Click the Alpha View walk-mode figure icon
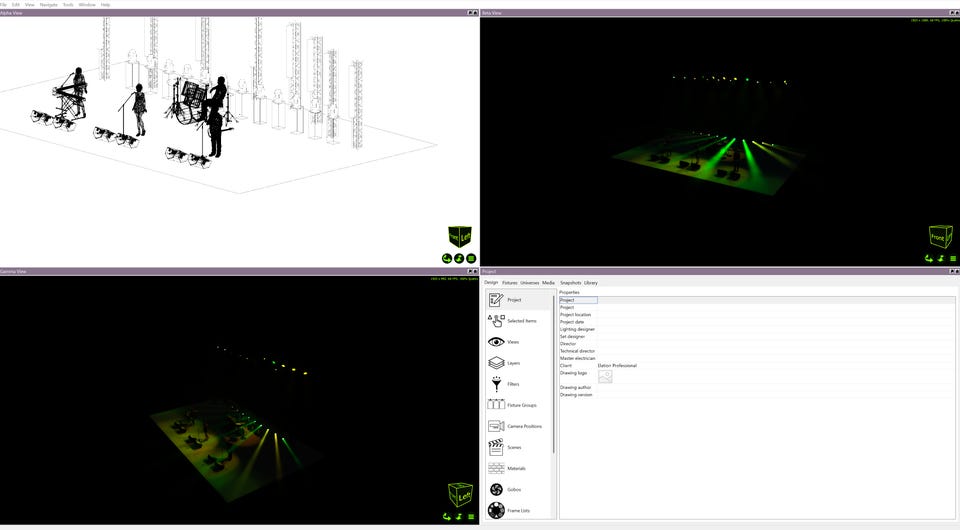Viewport: 960px width, 530px height. (459, 258)
